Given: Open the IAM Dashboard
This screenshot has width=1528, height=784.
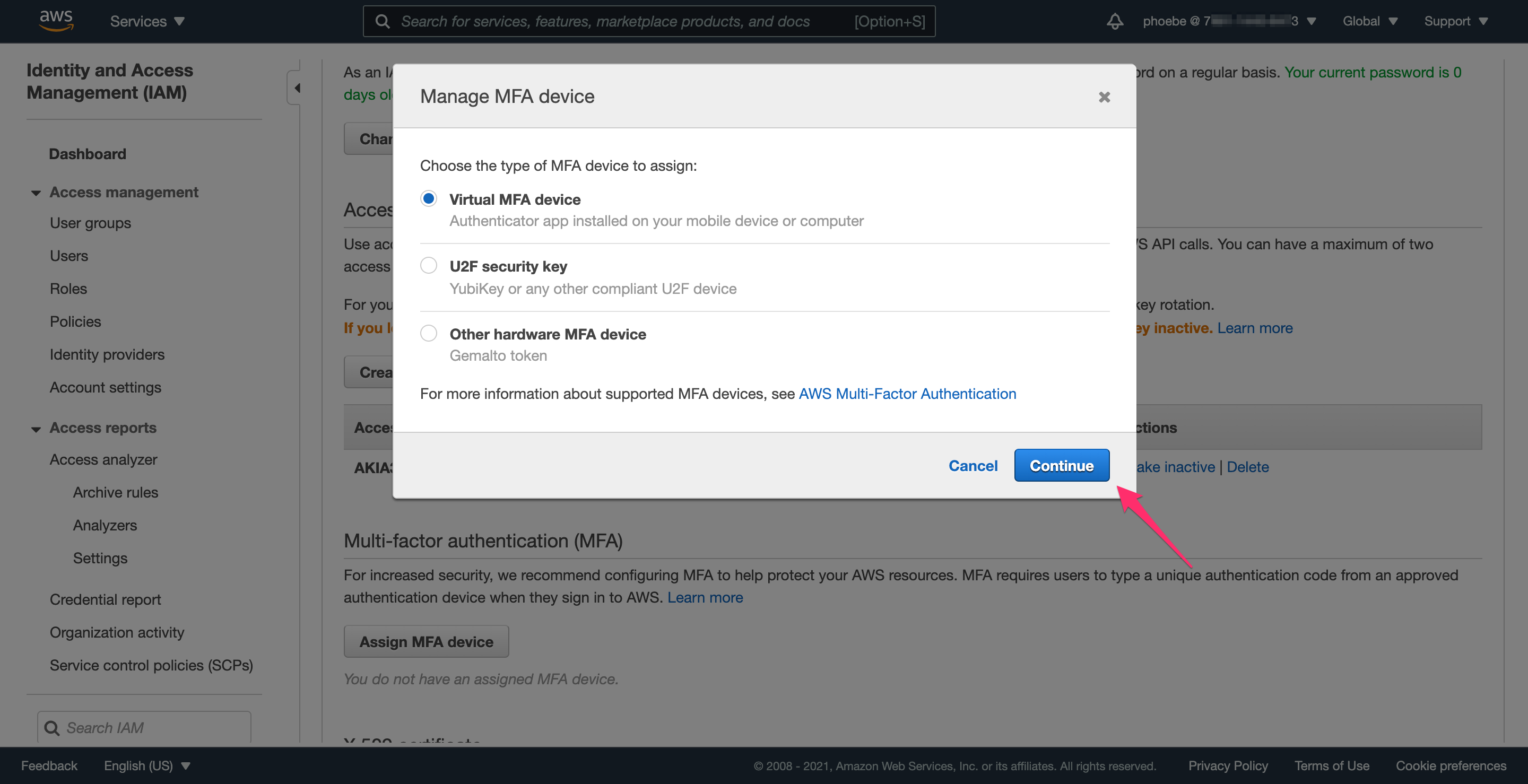Looking at the screenshot, I should [87, 154].
